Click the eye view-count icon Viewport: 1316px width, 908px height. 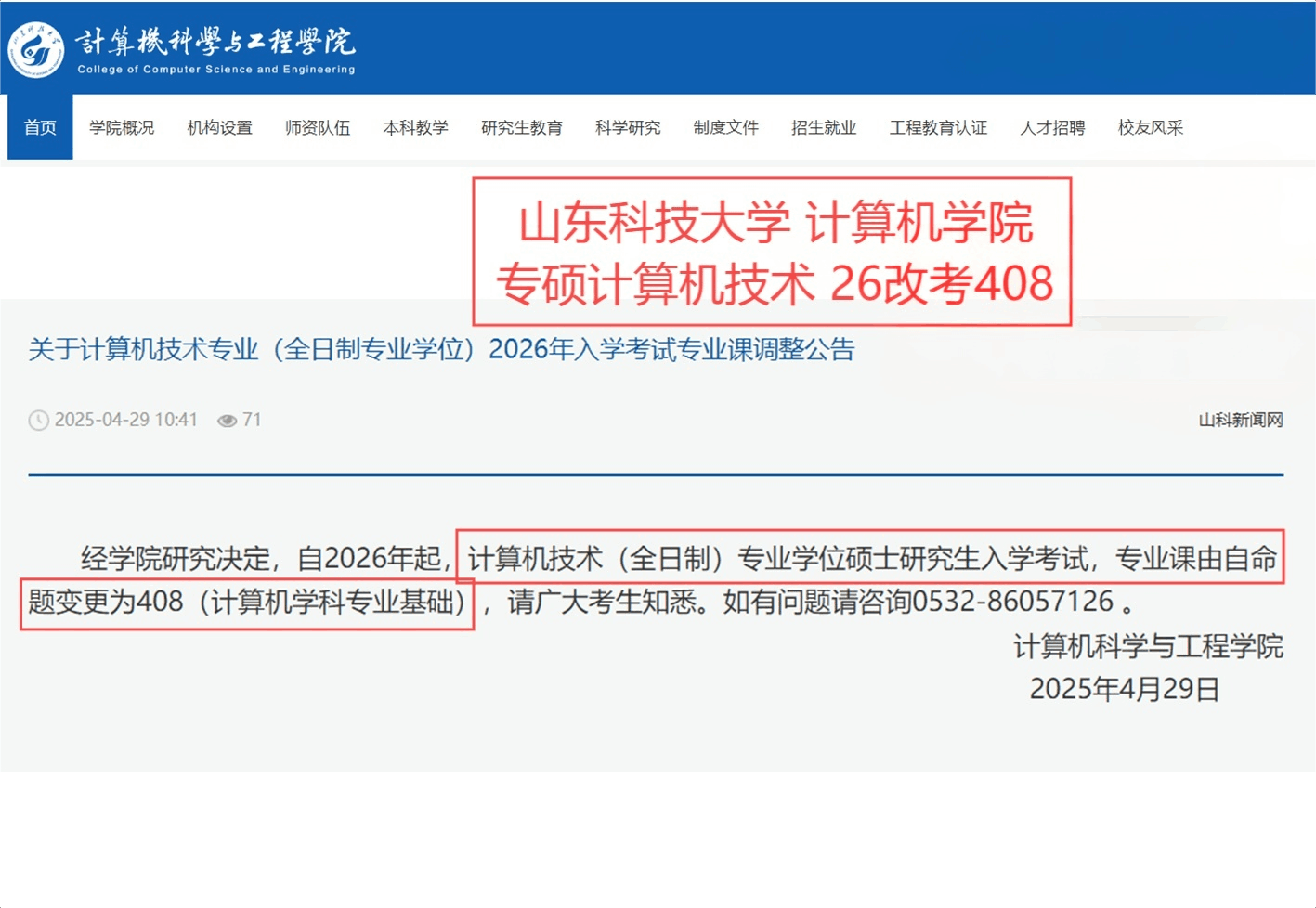tap(227, 421)
